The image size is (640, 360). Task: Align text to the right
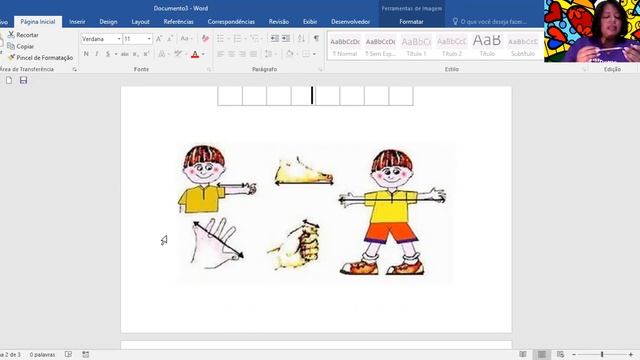tap(242, 54)
